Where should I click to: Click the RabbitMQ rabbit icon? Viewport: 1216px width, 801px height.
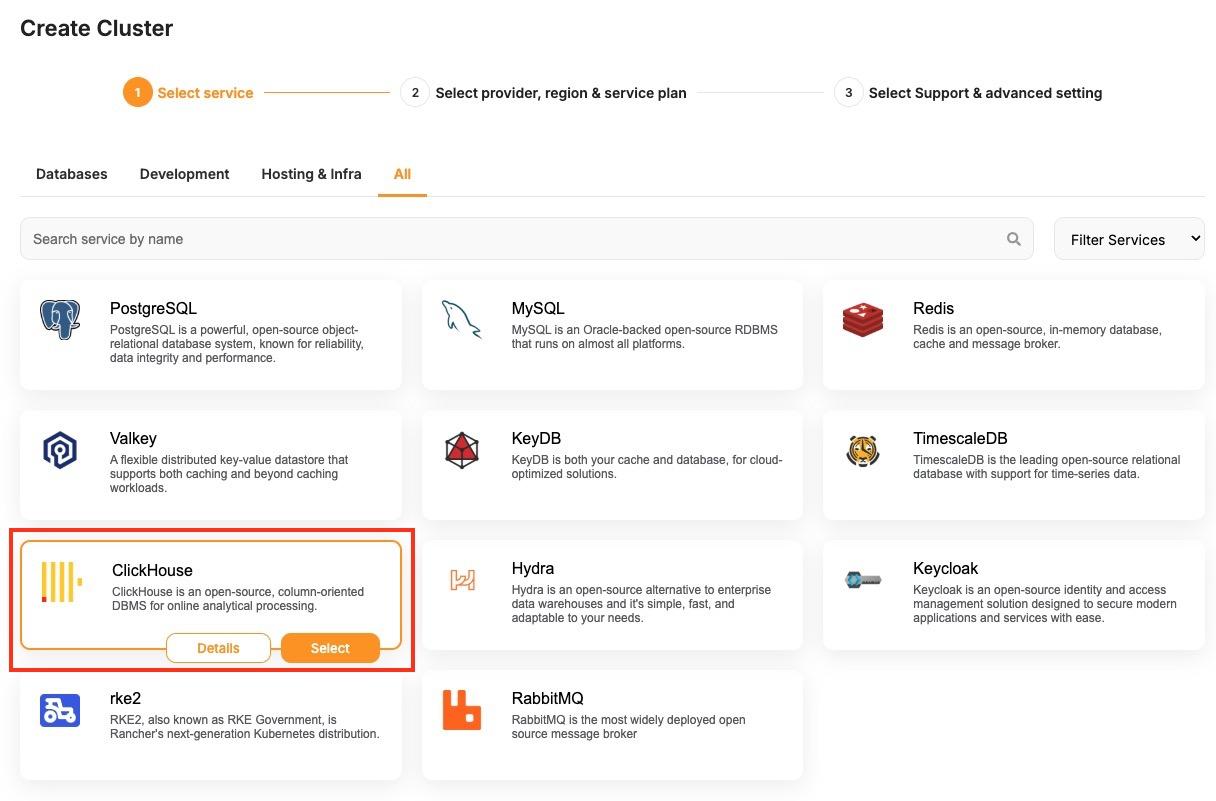pyautogui.click(x=462, y=710)
